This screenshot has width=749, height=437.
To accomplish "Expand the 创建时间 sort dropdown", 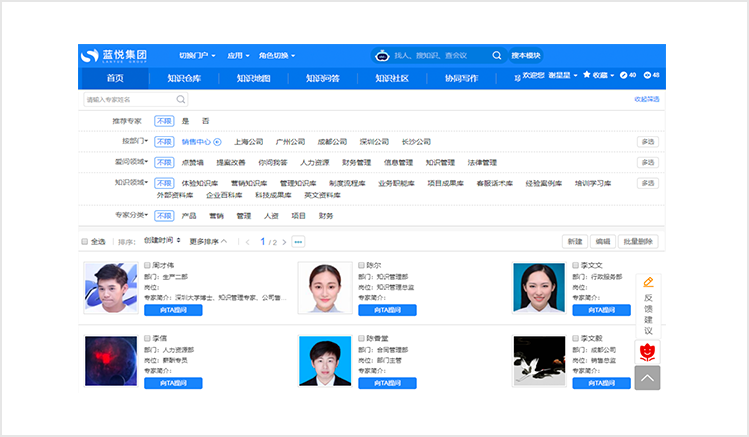I will tap(162, 241).
